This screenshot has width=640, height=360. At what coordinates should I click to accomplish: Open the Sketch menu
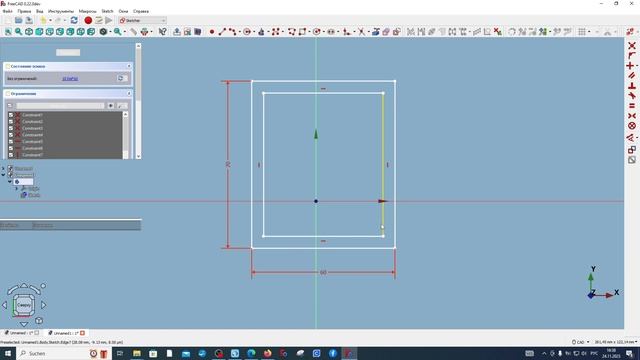(x=107, y=11)
